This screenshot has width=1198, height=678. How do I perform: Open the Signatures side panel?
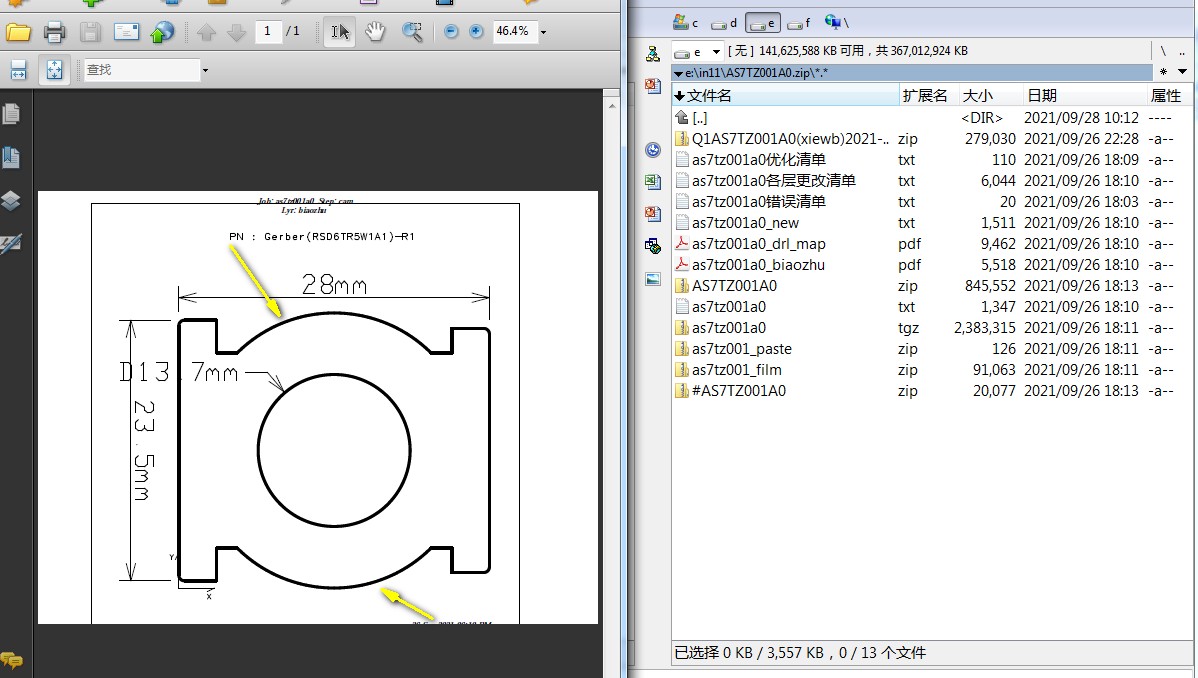[11, 244]
